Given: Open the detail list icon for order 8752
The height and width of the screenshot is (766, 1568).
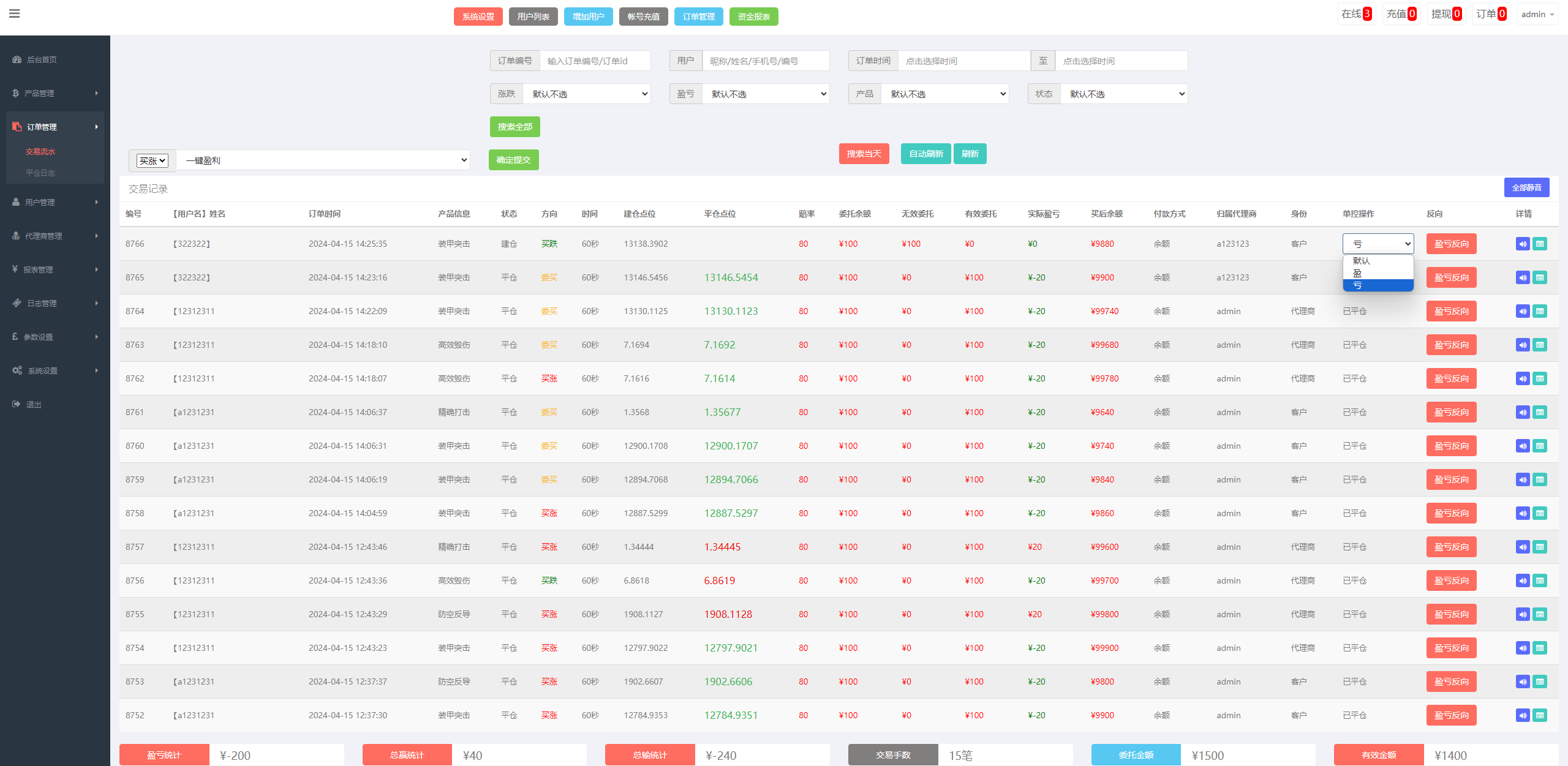Looking at the screenshot, I should (x=1540, y=715).
